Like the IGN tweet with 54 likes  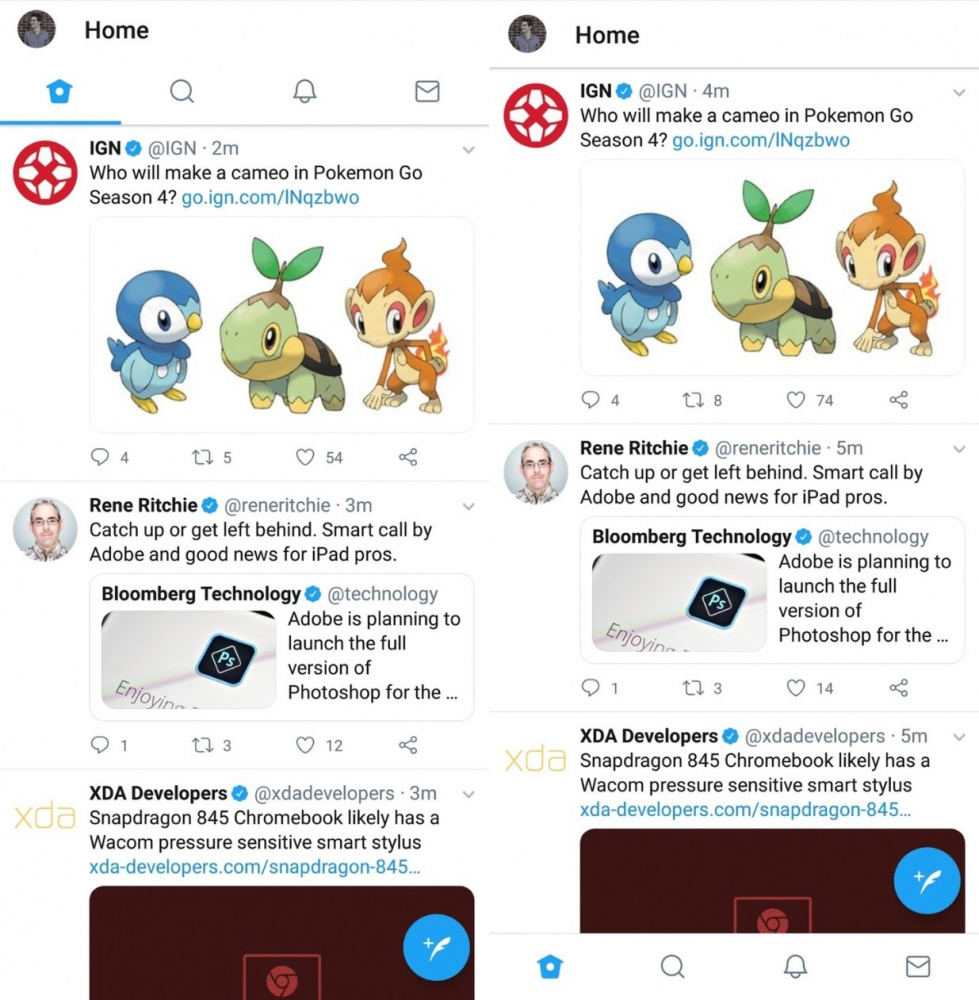pos(305,457)
